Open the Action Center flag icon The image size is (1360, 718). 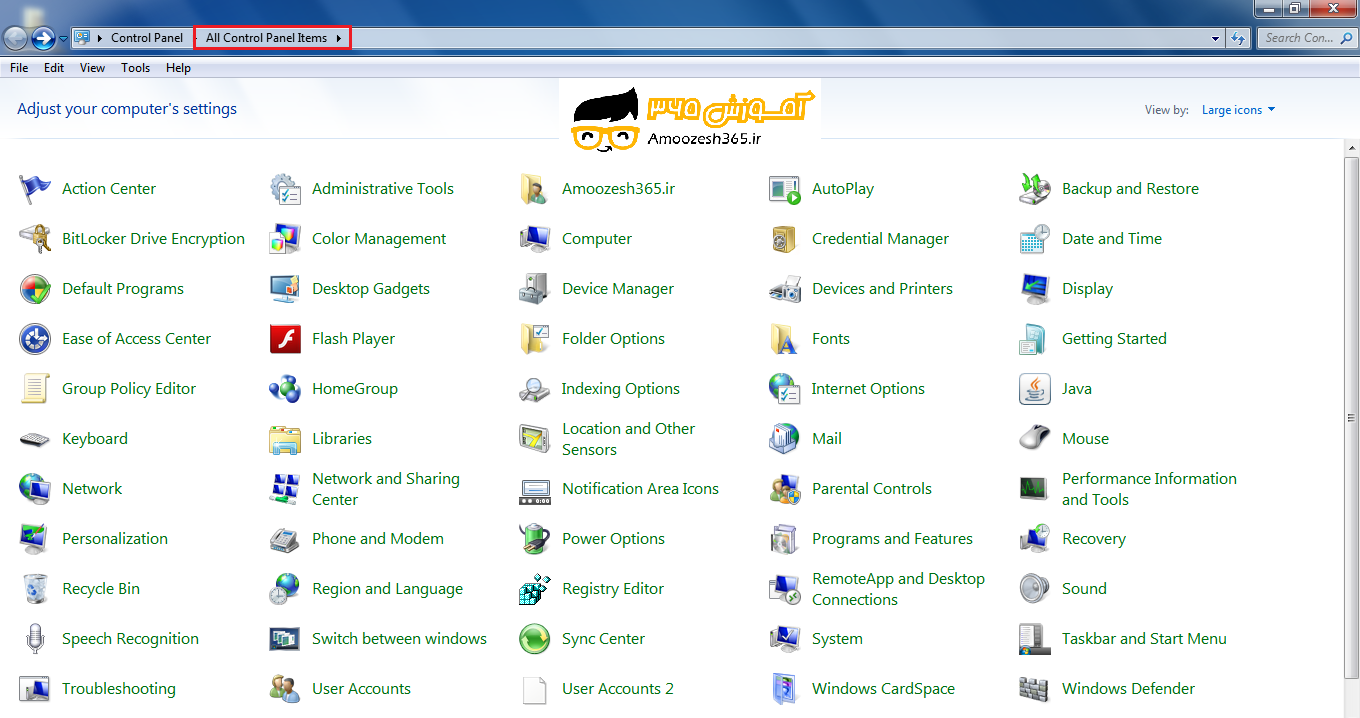click(35, 189)
